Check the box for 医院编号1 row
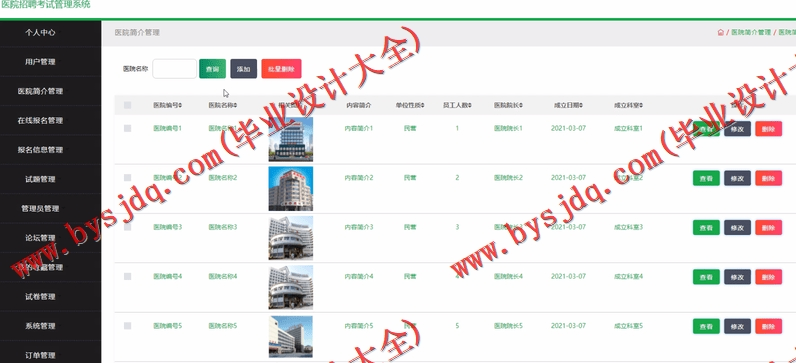Image resolution: width=796 pixels, height=363 pixels. click(x=127, y=128)
